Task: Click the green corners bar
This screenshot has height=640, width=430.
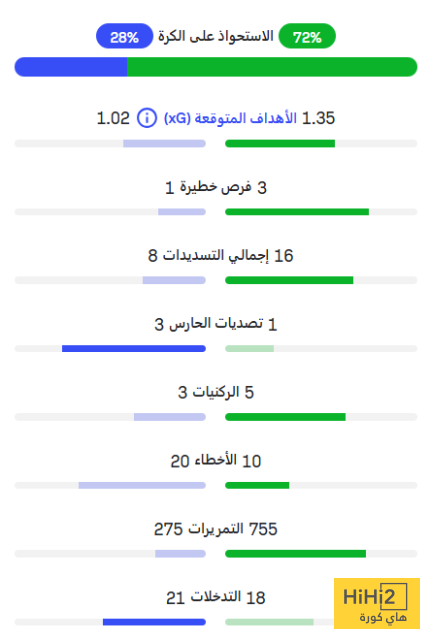Action: [x=286, y=417]
